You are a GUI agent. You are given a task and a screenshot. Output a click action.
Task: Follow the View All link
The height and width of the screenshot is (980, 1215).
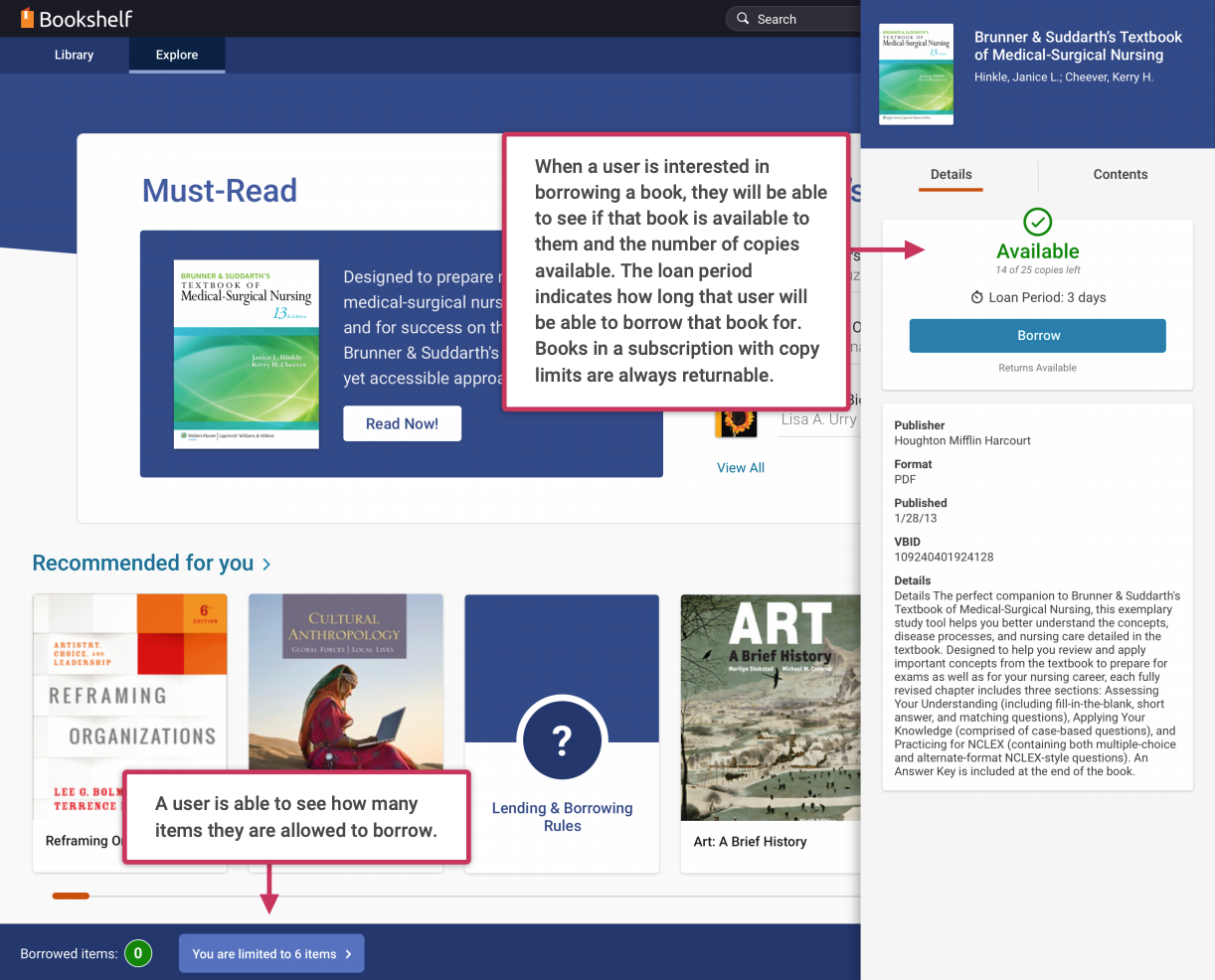(x=741, y=468)
